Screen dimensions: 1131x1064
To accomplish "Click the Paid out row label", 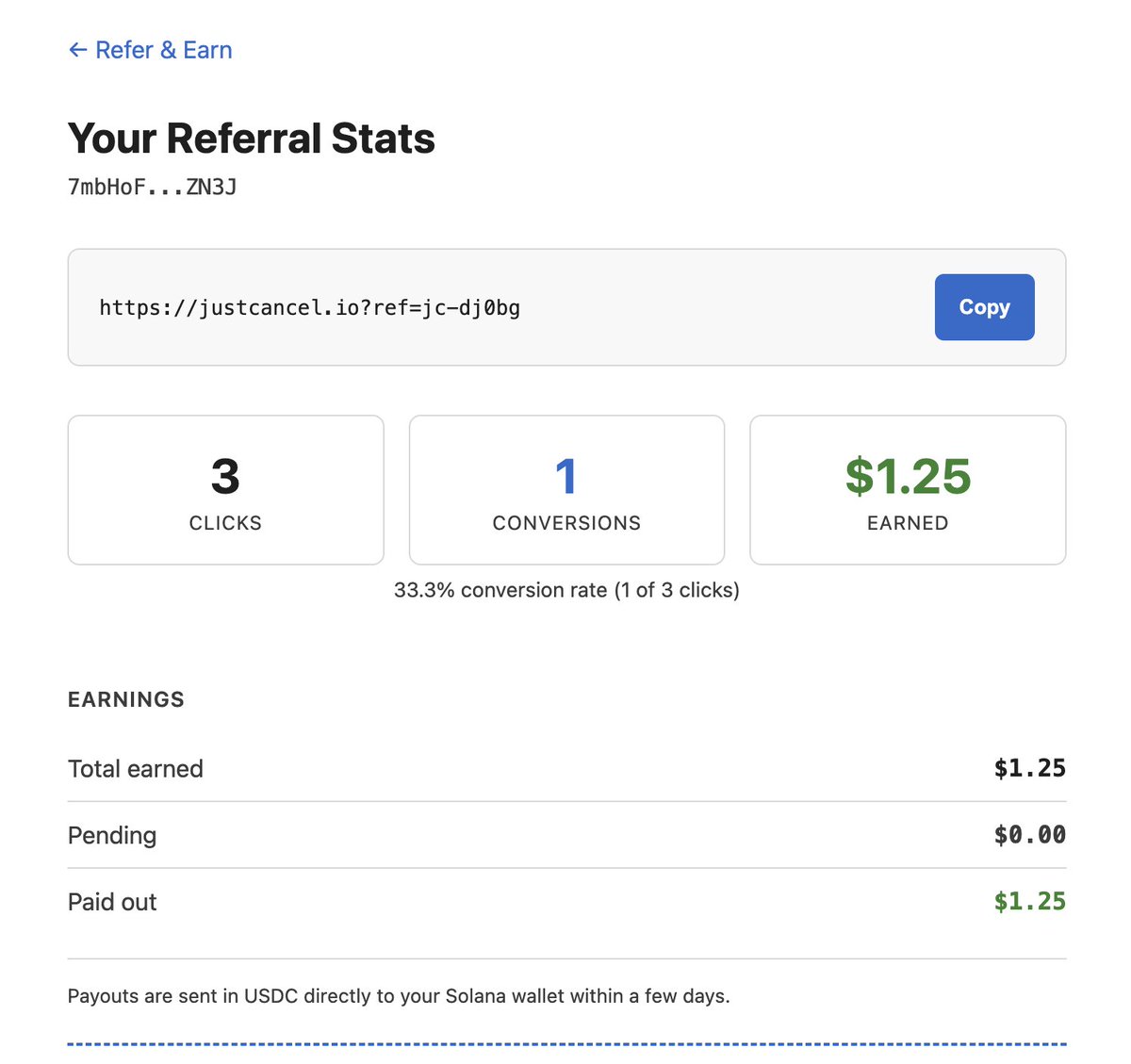I will click(112, 902).
